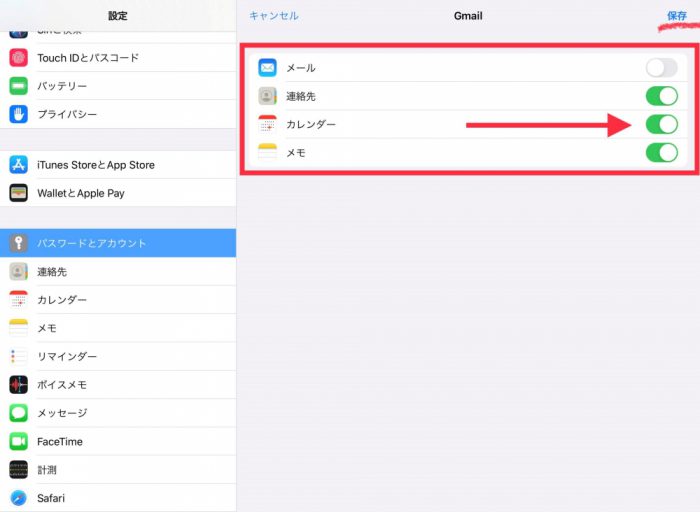700x512 pixels.
Task: Open リマインダー settings row
Action: pyautogui.click(x=118, y=356)
